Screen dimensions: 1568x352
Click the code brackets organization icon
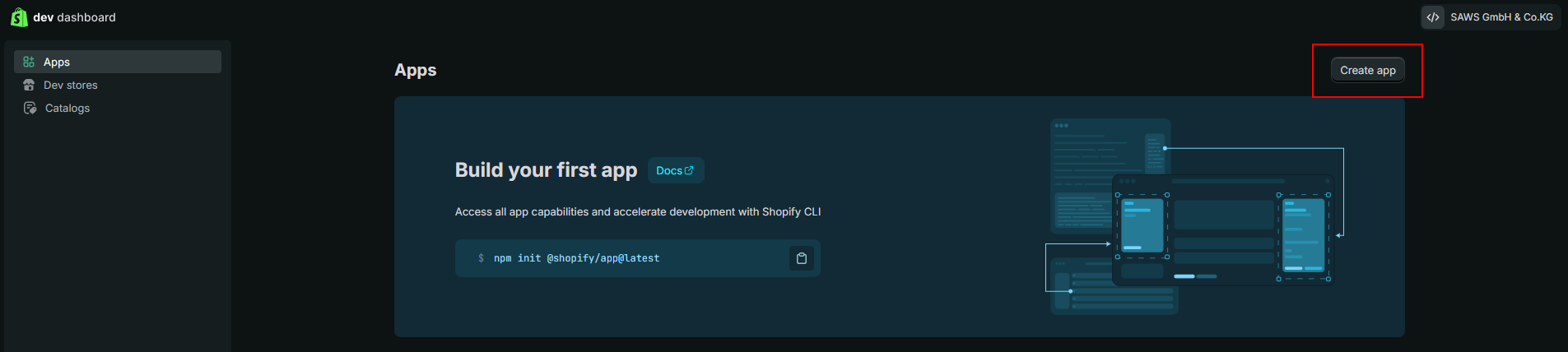[1433, 17]
